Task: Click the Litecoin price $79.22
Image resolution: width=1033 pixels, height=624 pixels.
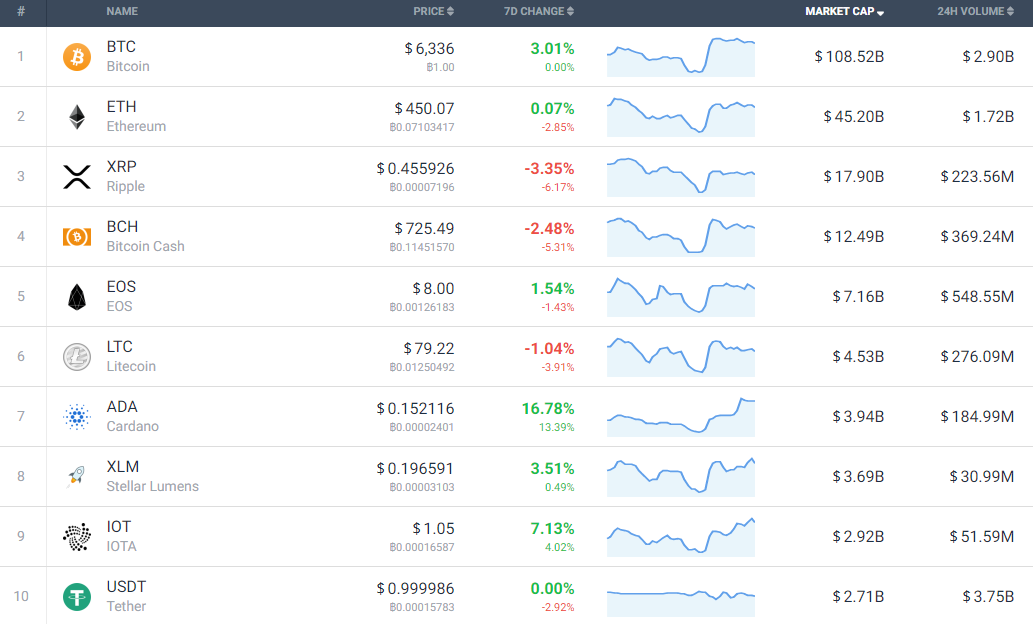Action: (429, 349)
